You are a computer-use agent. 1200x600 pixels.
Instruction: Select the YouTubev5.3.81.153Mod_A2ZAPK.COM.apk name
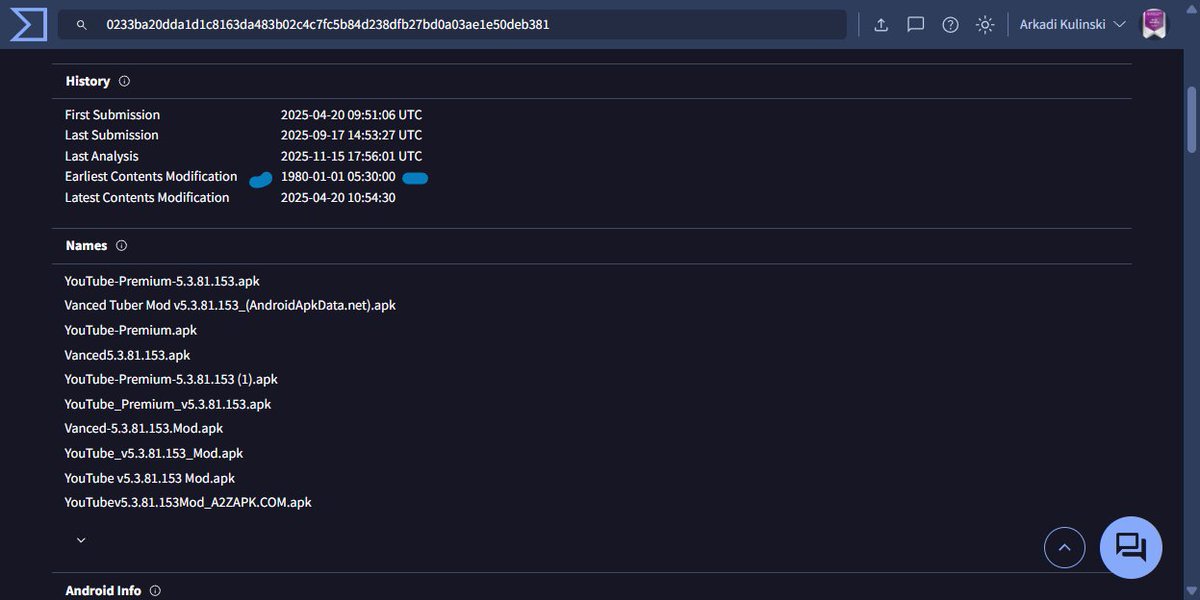coord(188,502)
